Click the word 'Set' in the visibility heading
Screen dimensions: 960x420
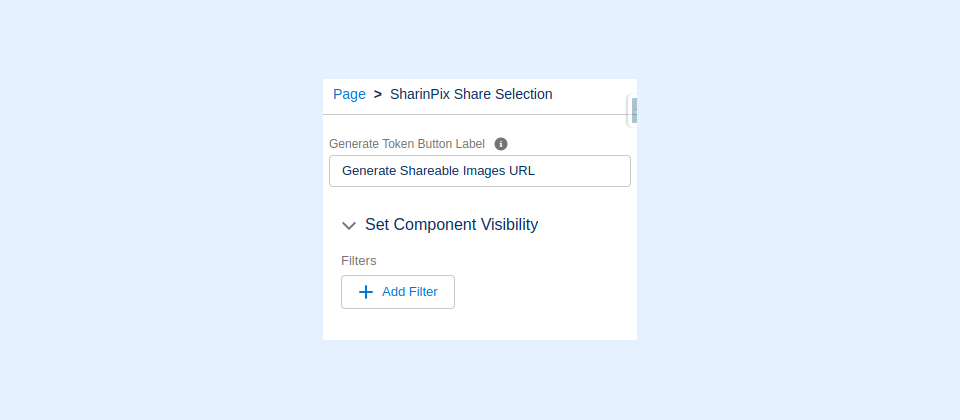(x=377, y=225)
